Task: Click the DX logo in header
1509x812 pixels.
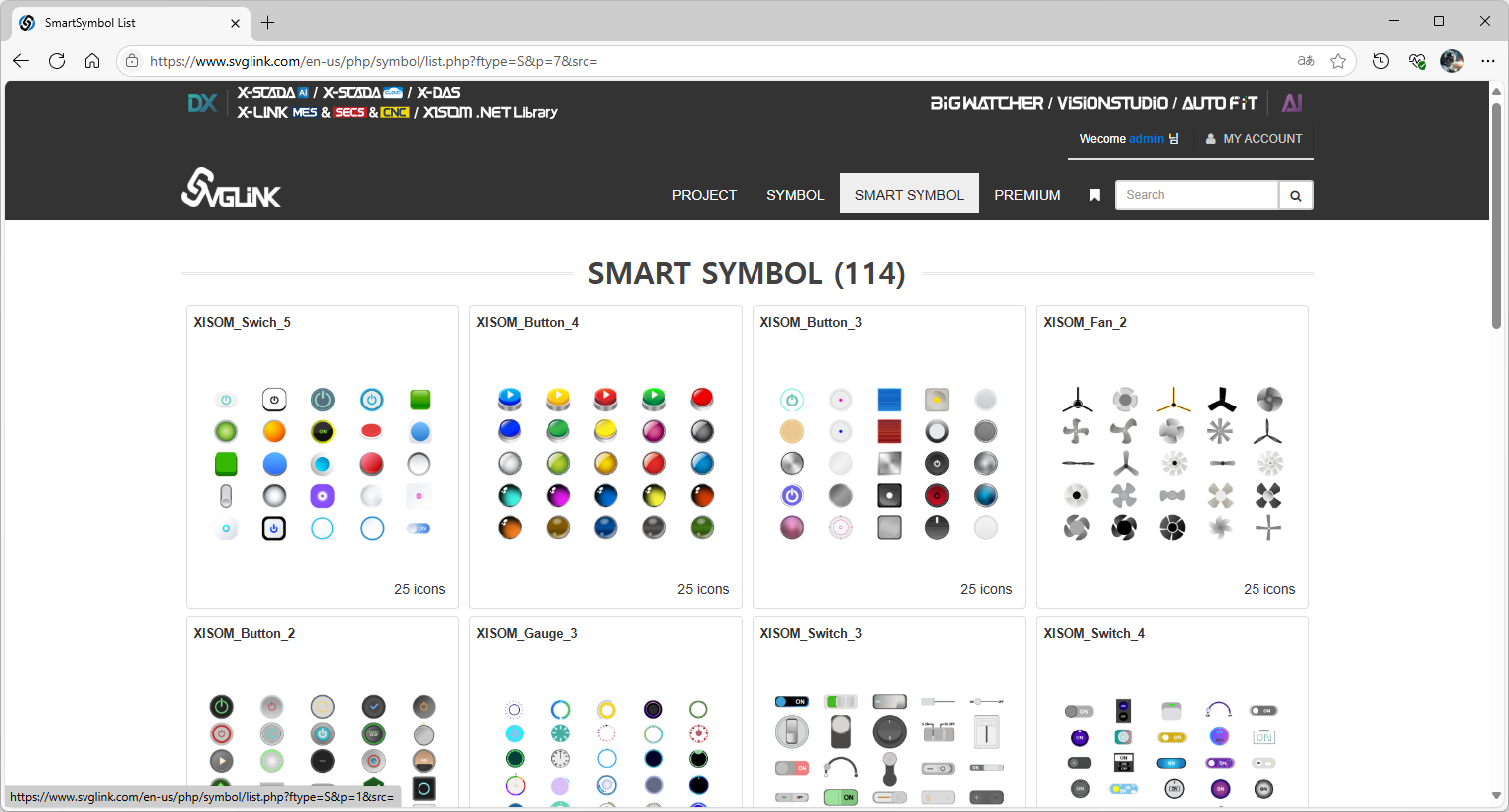Action: click(202, 103)
